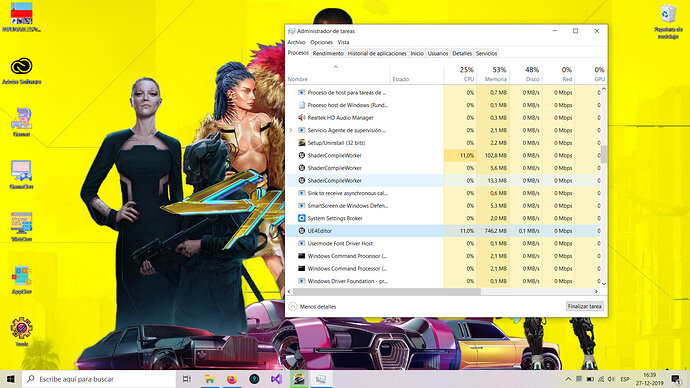This screenshot has height=388, width=690.
Task: Click the horizontal scrollbar thumb in Task Manager
Action: 387,292
